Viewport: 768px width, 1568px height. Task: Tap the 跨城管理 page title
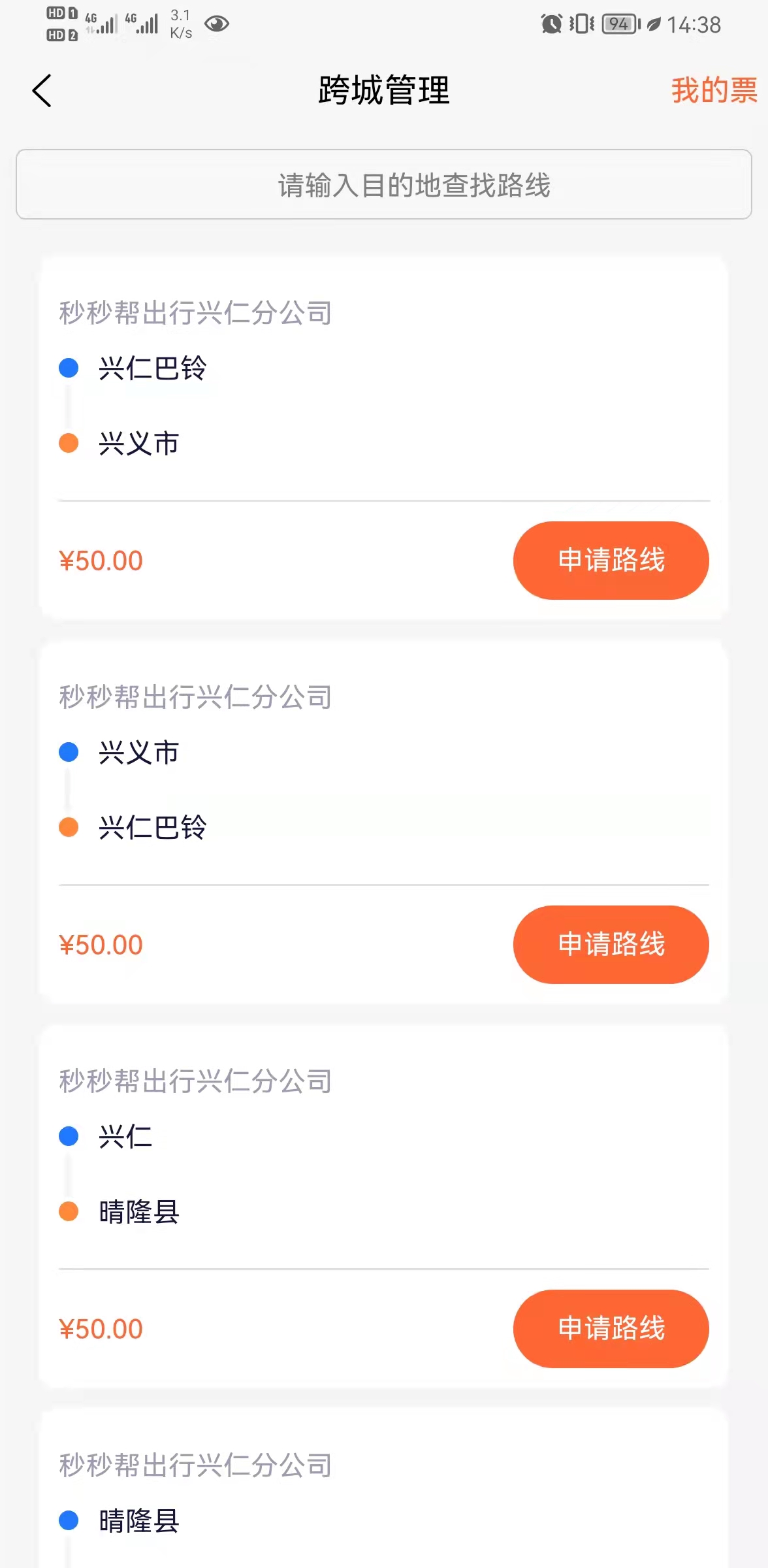(x=384, y=90)
